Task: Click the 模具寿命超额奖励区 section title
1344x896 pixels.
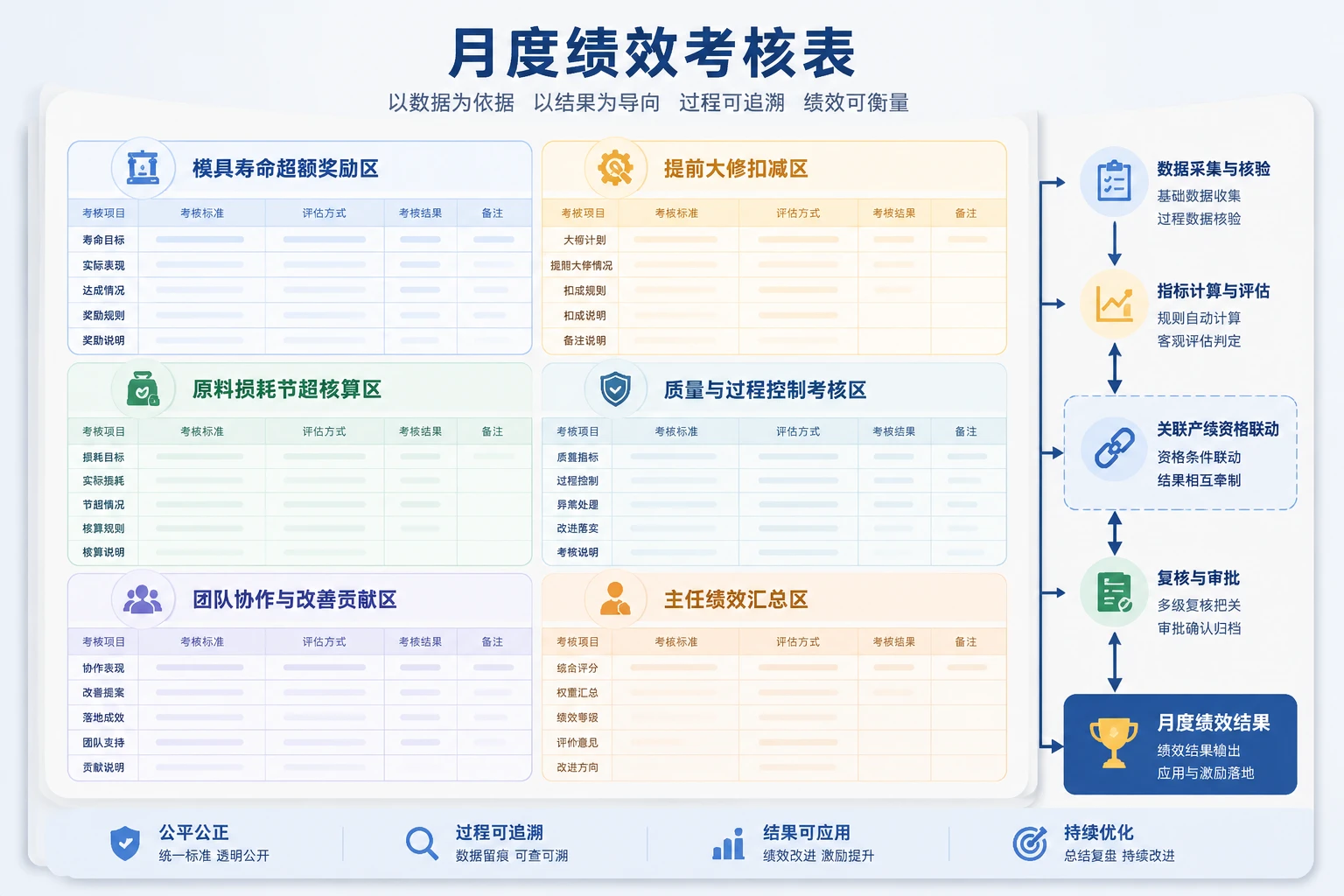Action: click(x=285, y=168)
